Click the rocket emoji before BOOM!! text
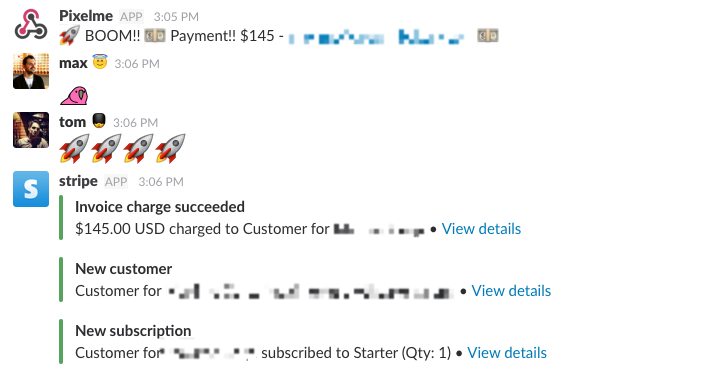The width and height of the screenshot is (712, 383). click(x=69, y=35)
